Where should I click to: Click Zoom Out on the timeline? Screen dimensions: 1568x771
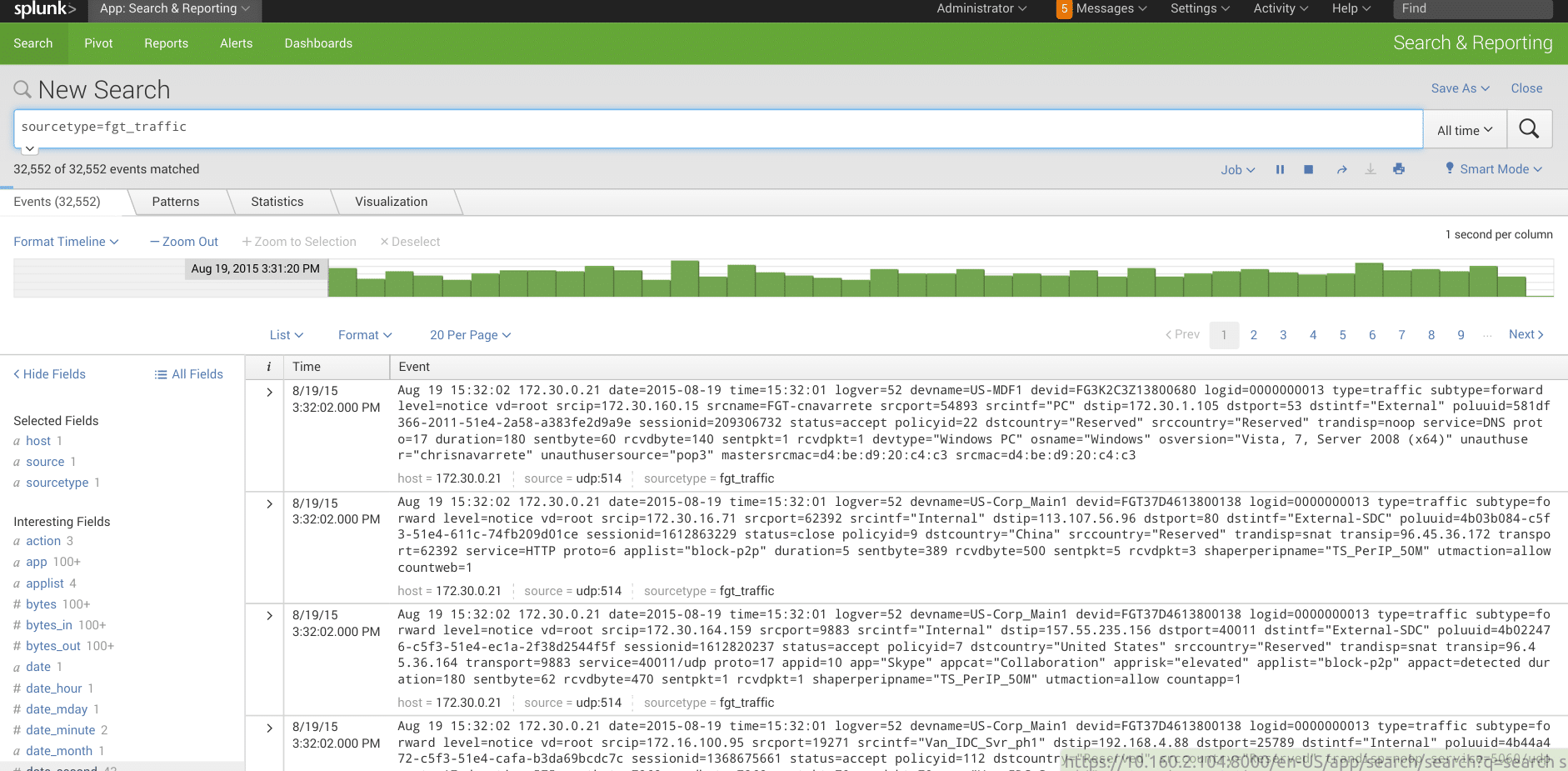[184, 242]
